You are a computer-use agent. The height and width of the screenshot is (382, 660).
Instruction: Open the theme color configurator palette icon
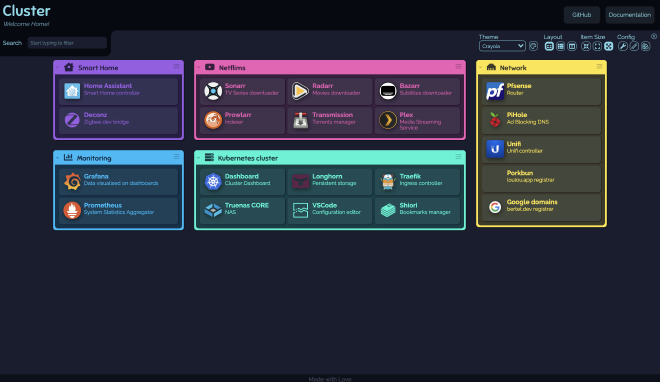(x=533, y=46)
